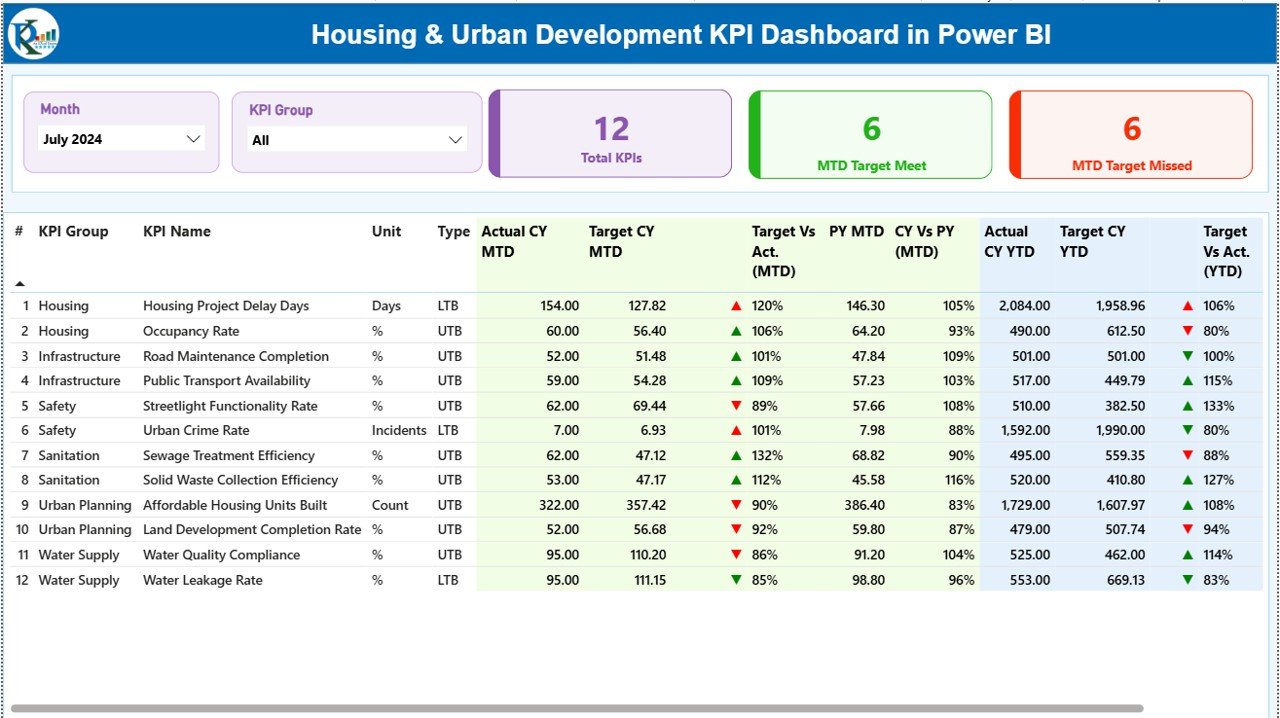Click the red arrow beside Affordable Housing Units 90%

click(737, 505)
